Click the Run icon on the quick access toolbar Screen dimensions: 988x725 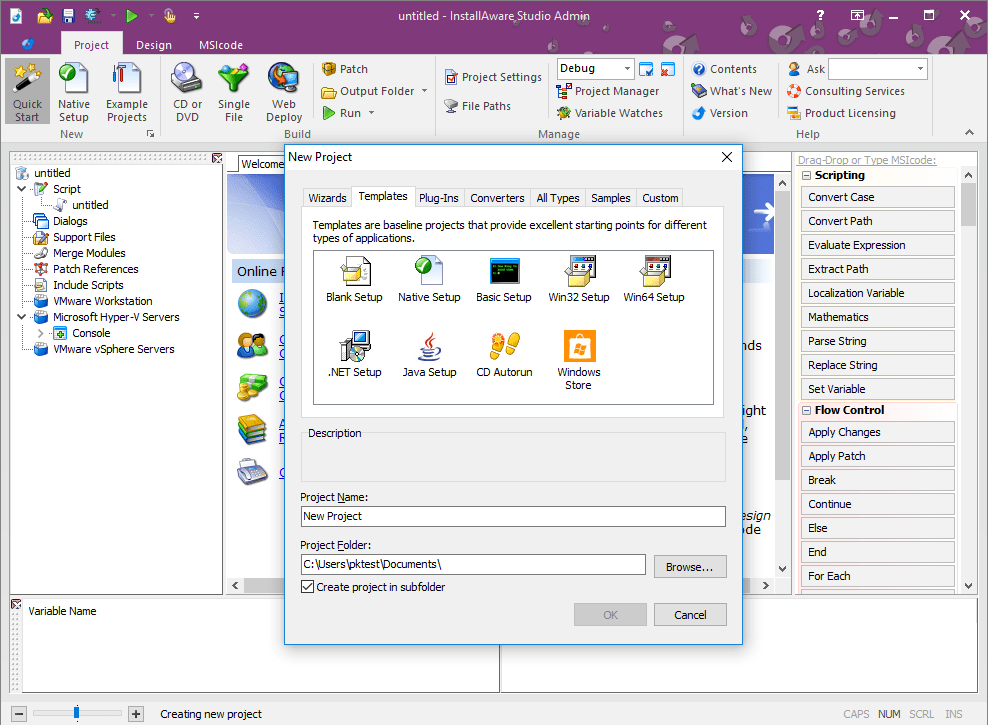[131, 15]
